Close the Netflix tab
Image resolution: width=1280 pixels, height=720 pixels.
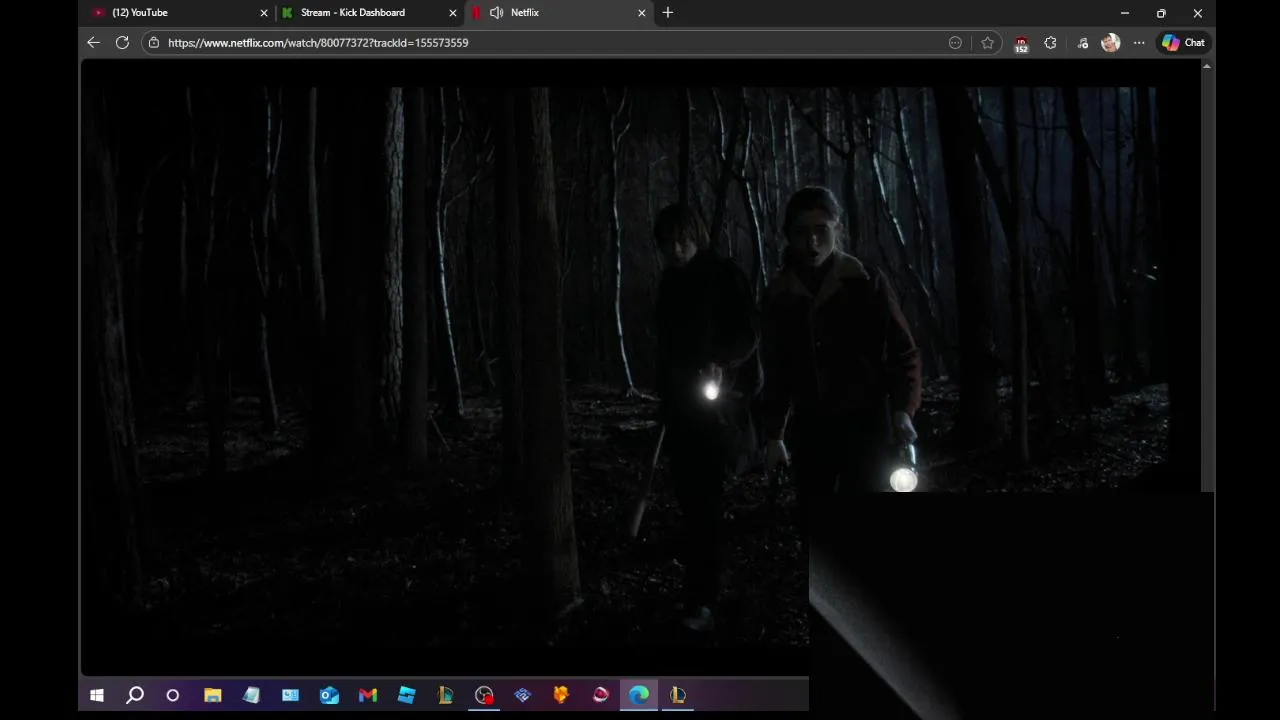[x=642, y=13]
